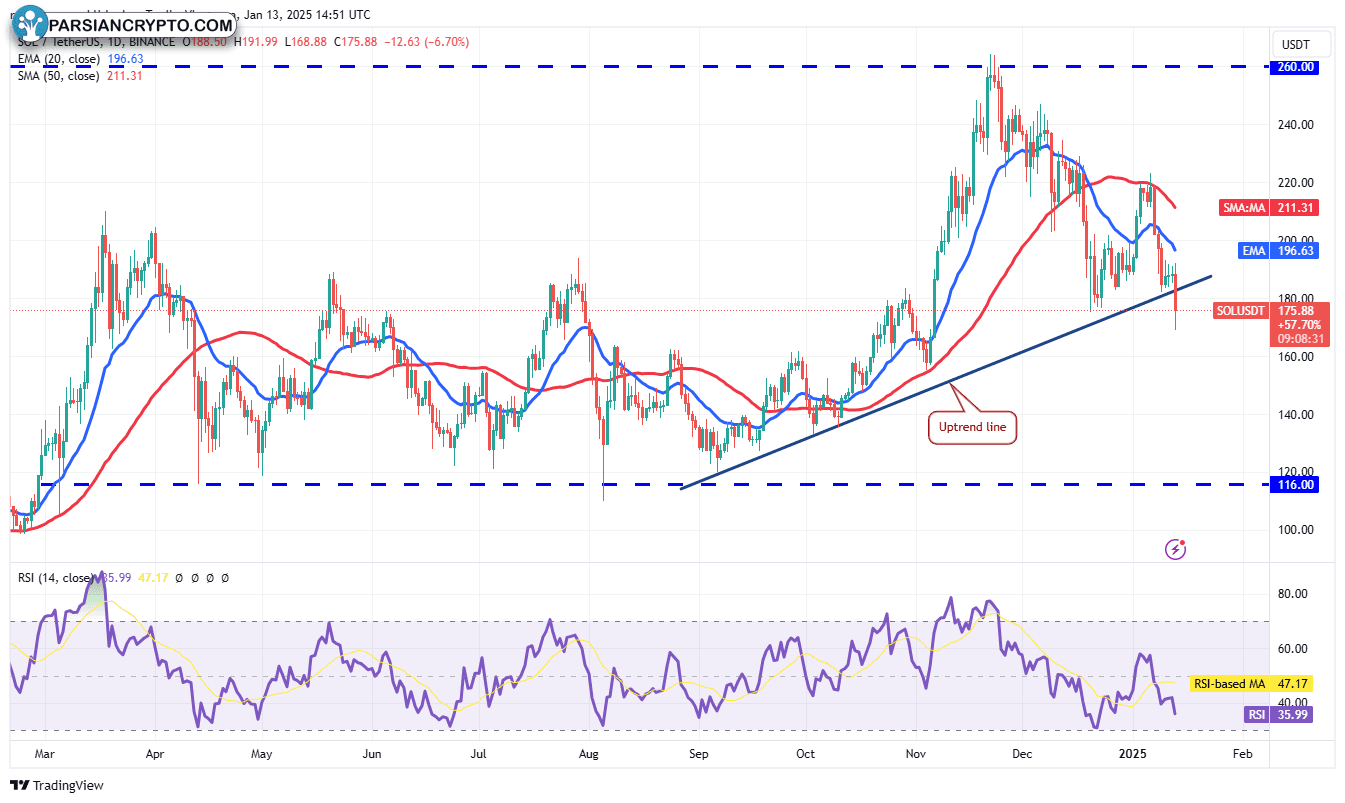
Task: Click the Dec label on time axis
Action: point(1022,755)
